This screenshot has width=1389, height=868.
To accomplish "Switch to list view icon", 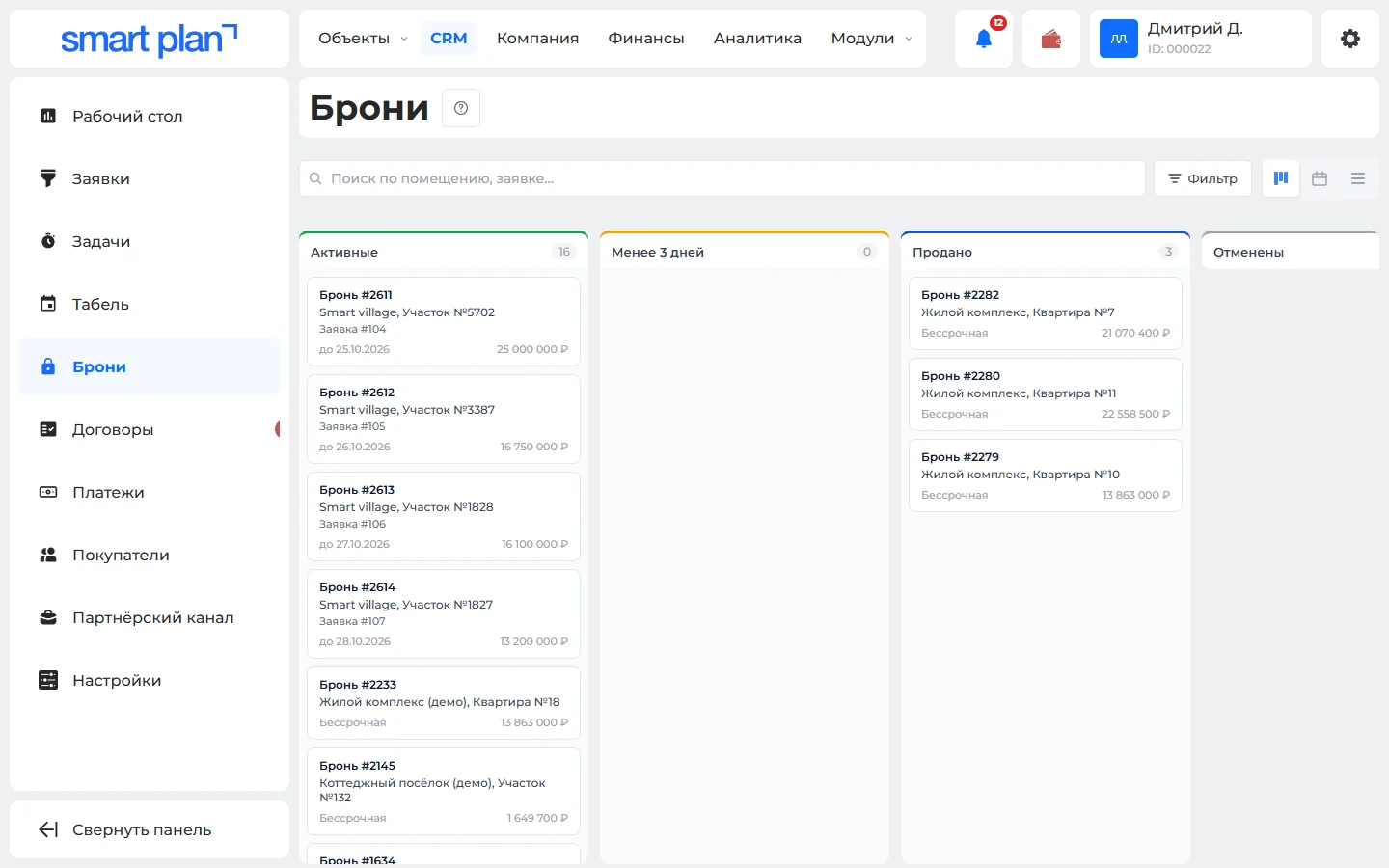I will 1358,178.
